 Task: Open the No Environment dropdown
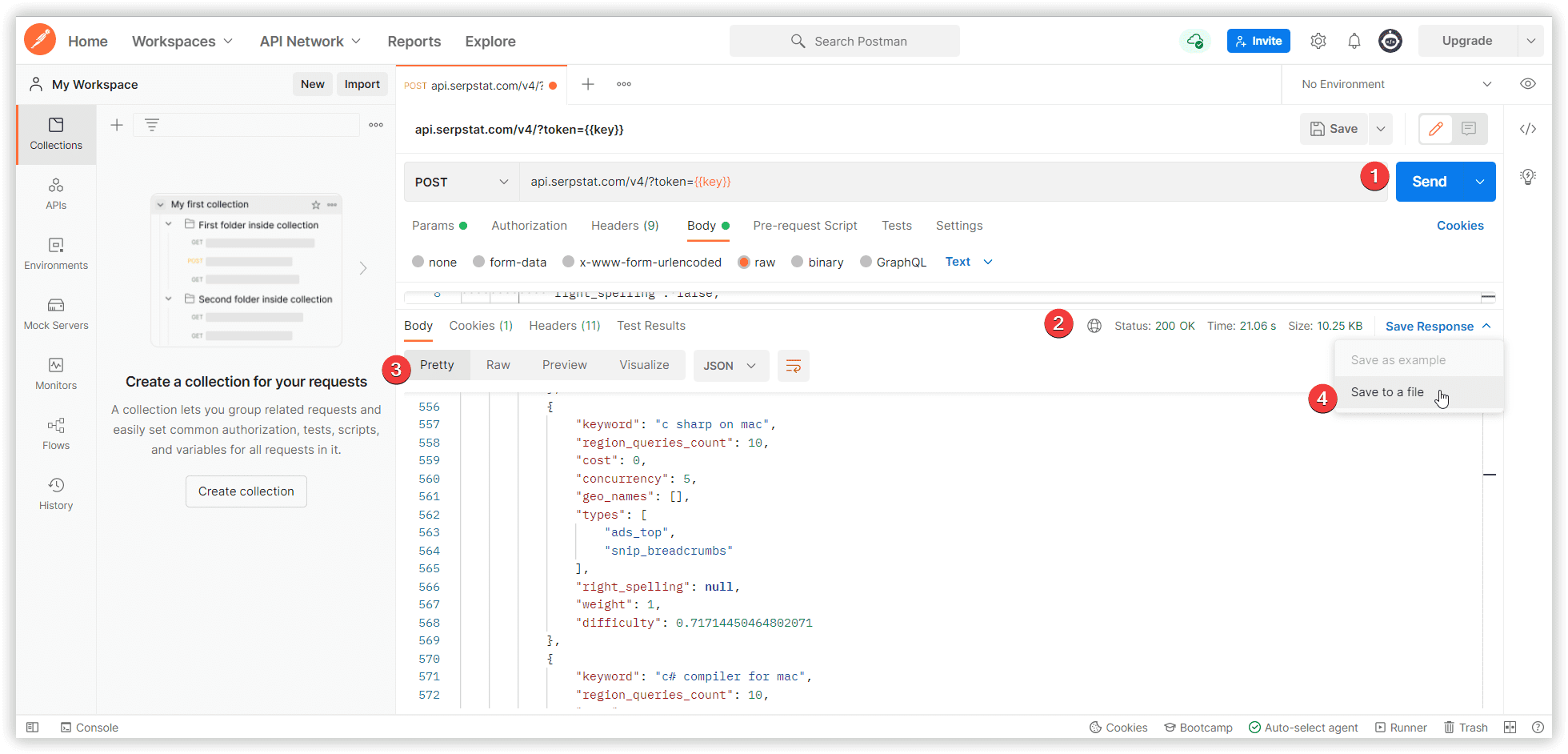pos(1396,84)
